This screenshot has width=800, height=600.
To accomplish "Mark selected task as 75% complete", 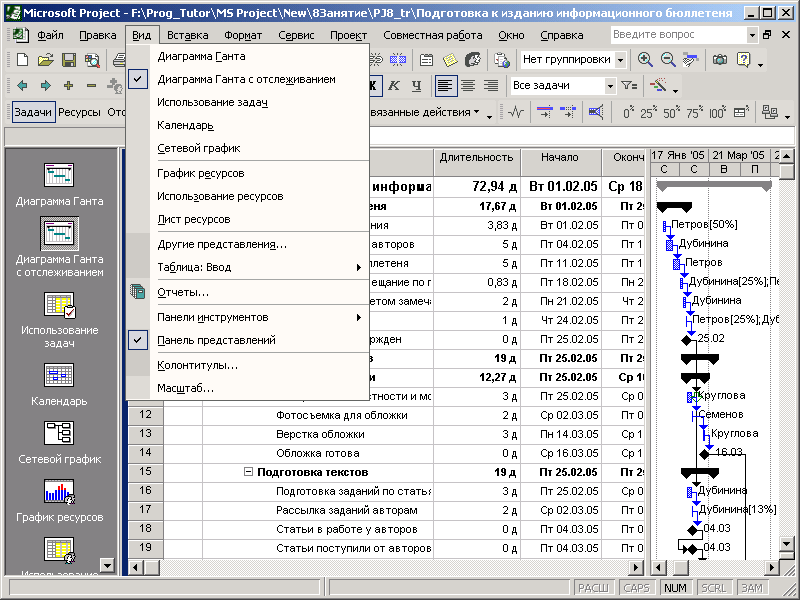I will [x=695, y=112].
